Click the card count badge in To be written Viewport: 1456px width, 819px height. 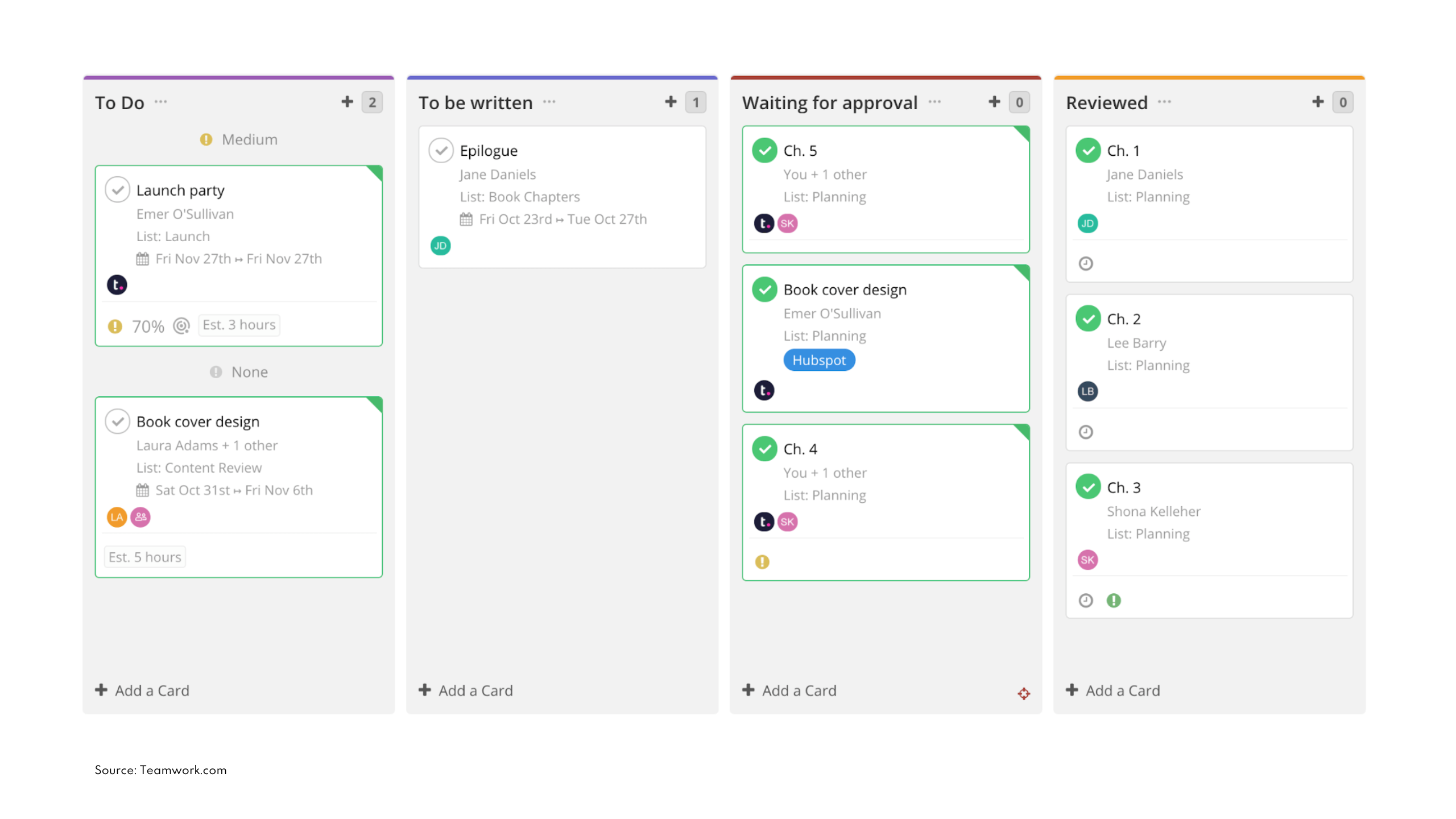[696, 102]
